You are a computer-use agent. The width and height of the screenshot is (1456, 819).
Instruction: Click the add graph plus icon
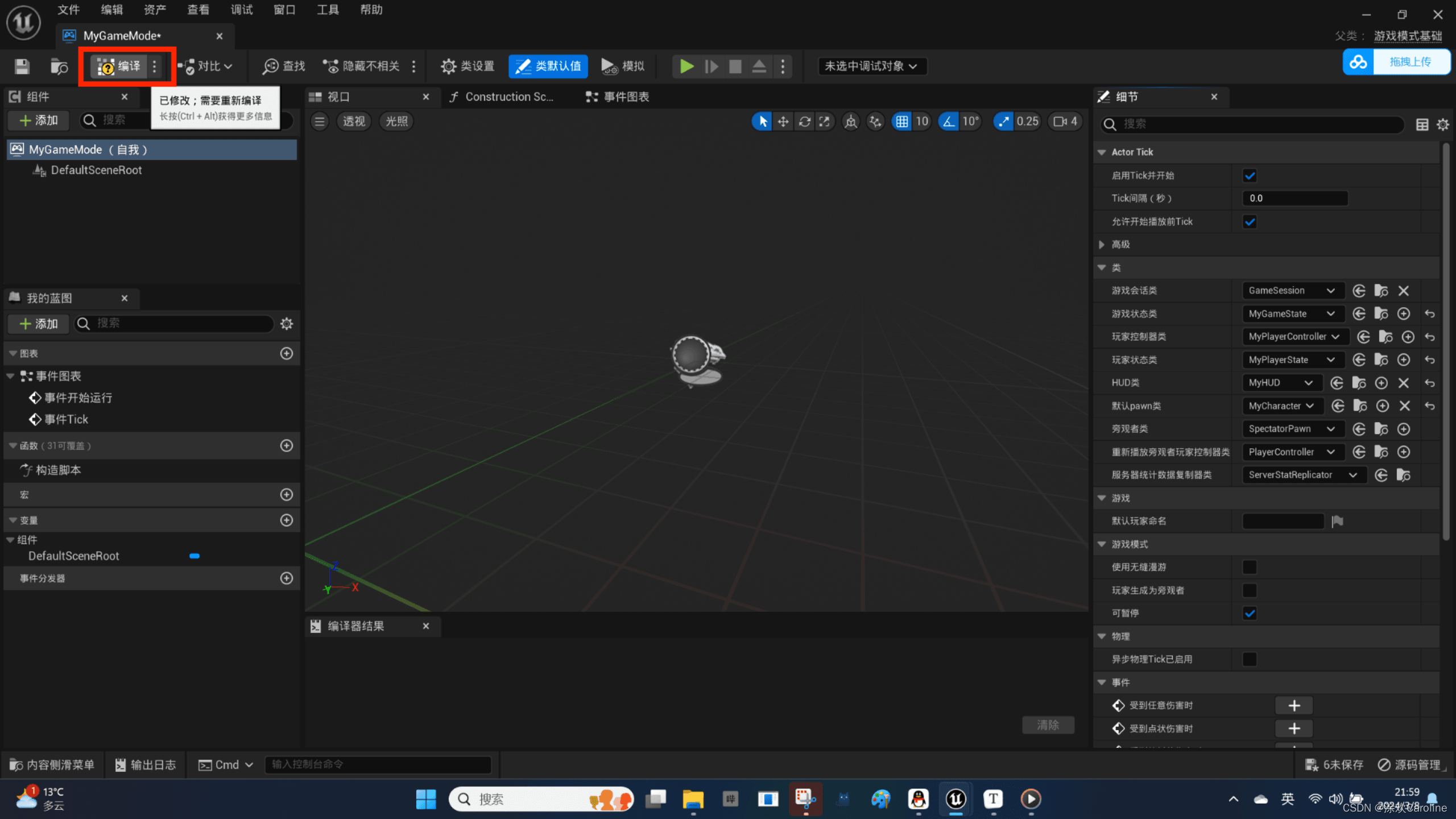[x=287, y=353]
